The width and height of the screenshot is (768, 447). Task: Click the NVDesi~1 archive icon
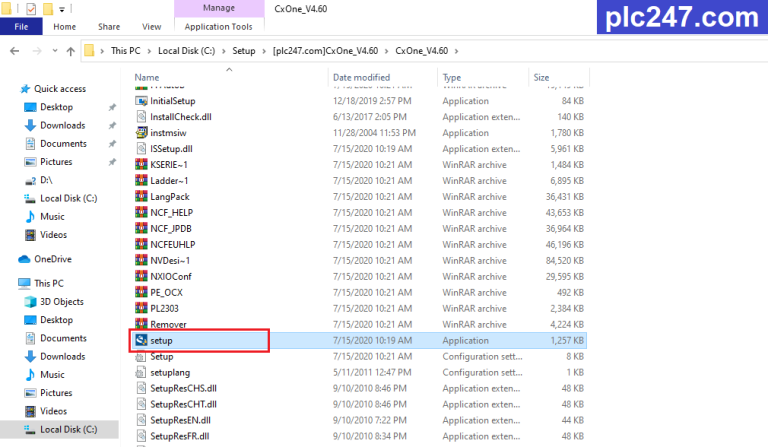click(141, 260)
